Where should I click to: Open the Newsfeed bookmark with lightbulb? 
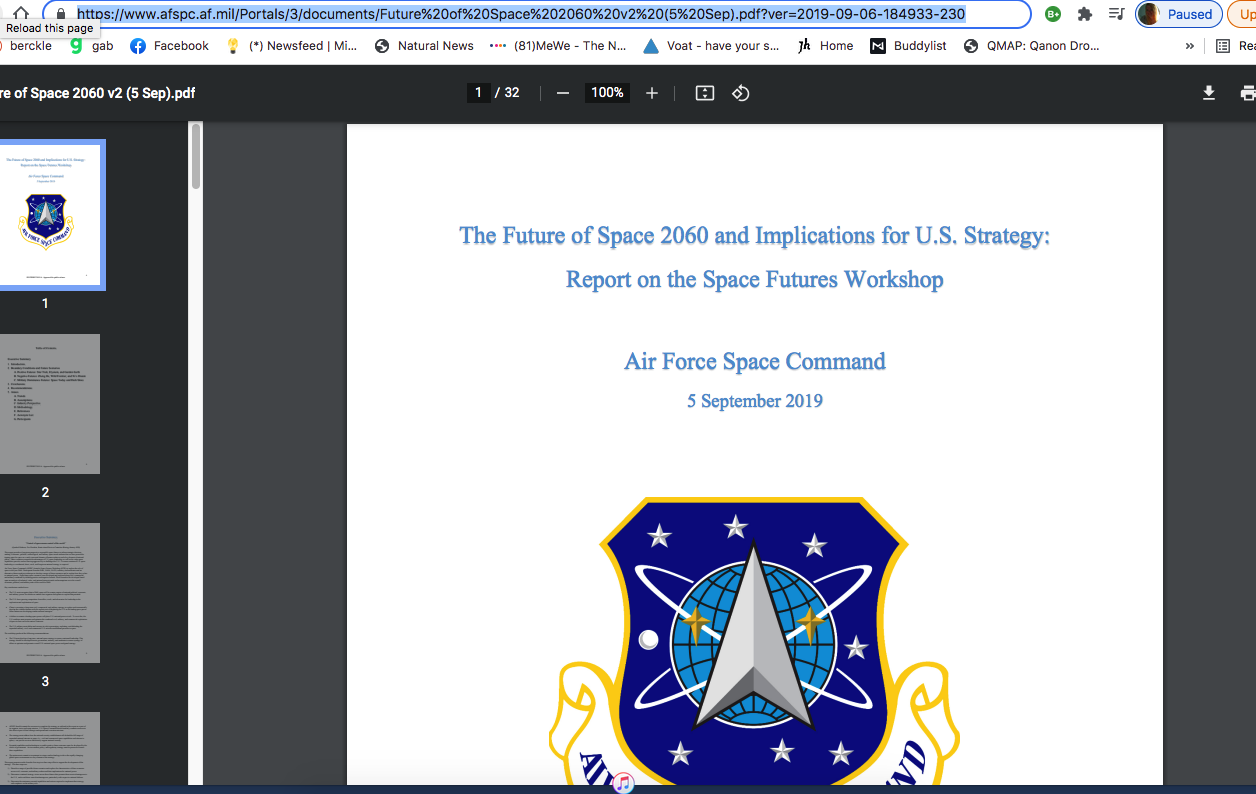(x=291, y=46)
